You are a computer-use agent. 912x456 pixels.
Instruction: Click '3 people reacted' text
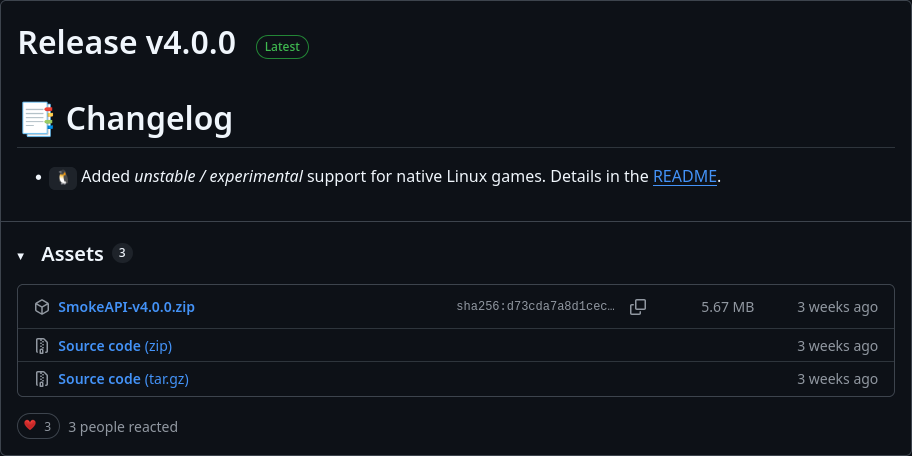point(123,427)
